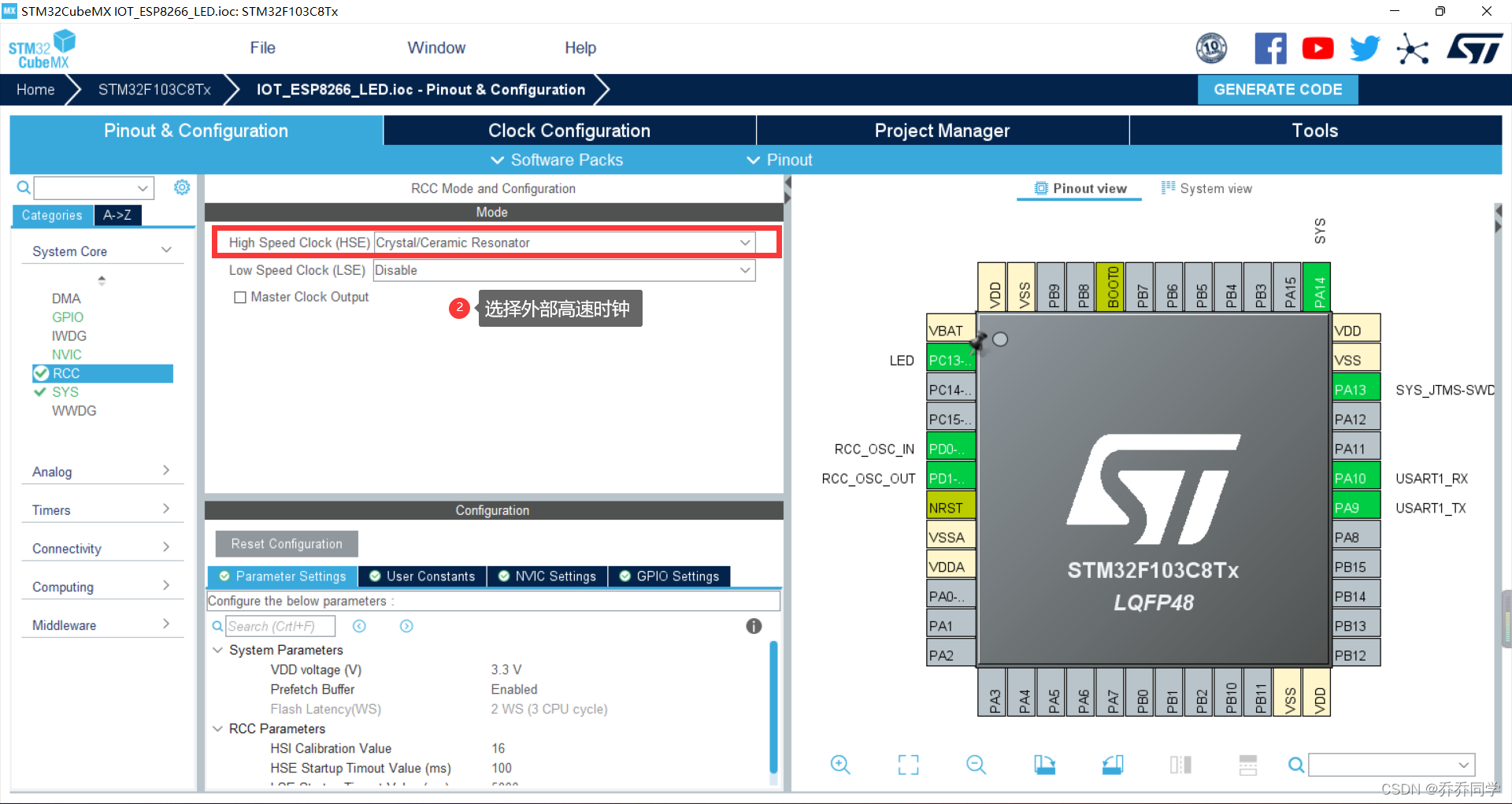Image resolution: width=1512 pixels, height=804 pixels.
Task: Go to next parameter search result
Action: (x=406, y=626)
